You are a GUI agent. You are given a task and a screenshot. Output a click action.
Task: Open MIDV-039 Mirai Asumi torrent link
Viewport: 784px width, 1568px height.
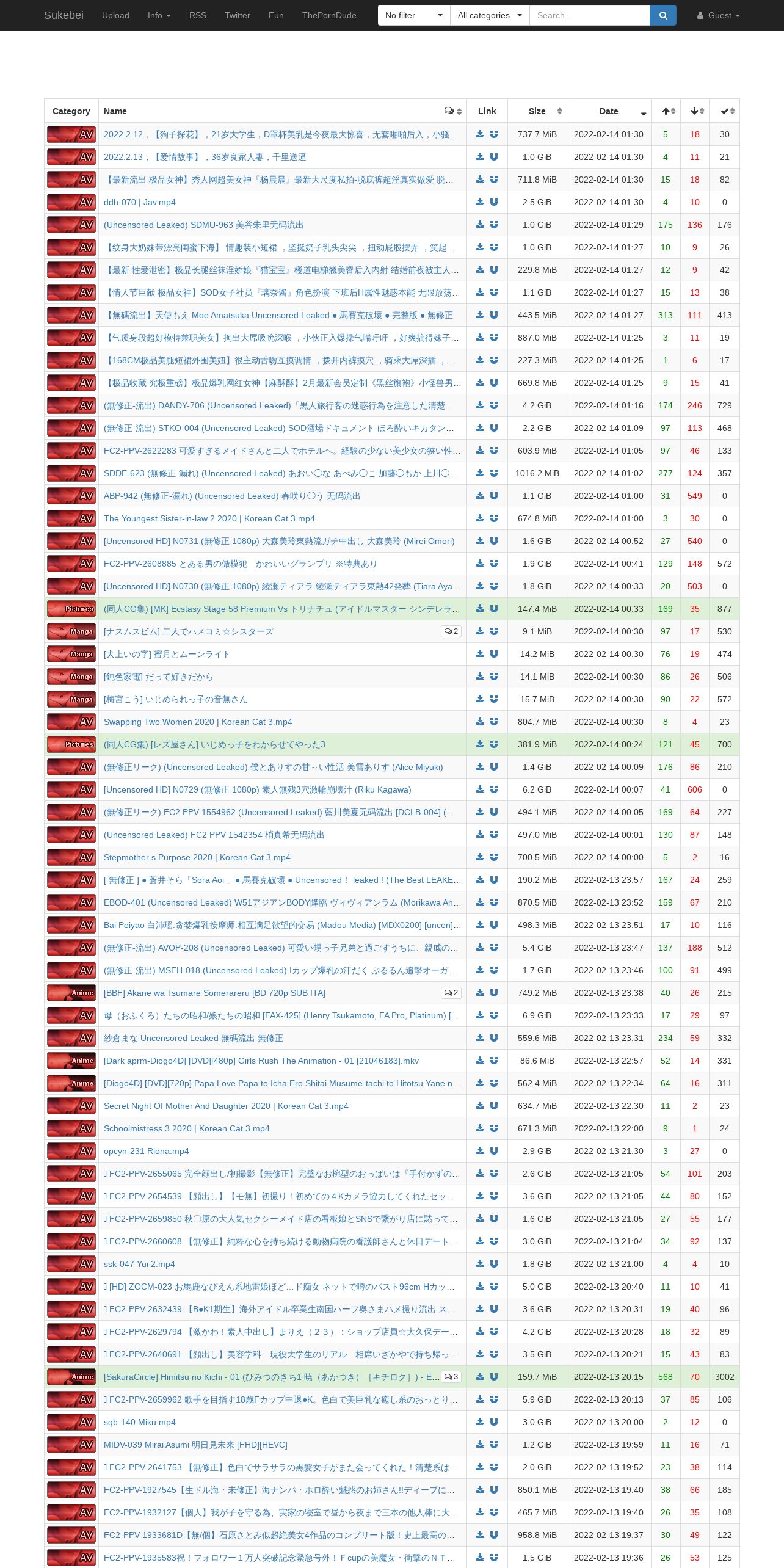pyautogui.click(x=195, y=1445)
